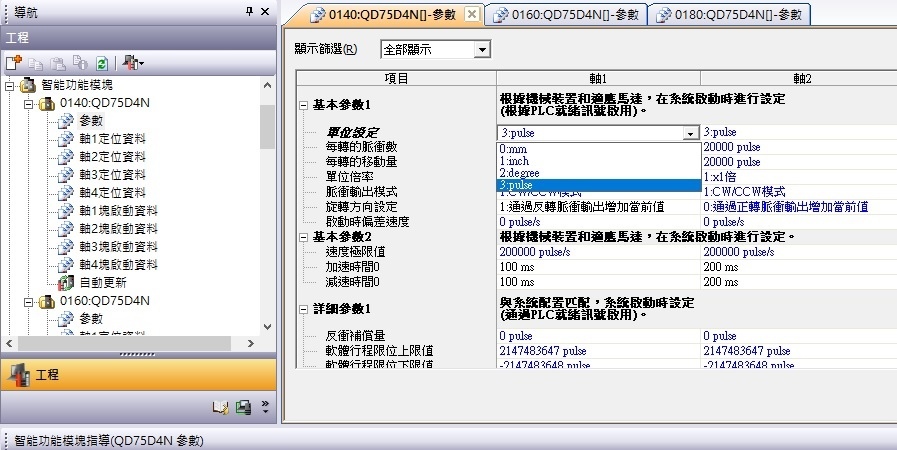
Task: Collapse the 智能功能模塊 tree node
Action: 9,86
